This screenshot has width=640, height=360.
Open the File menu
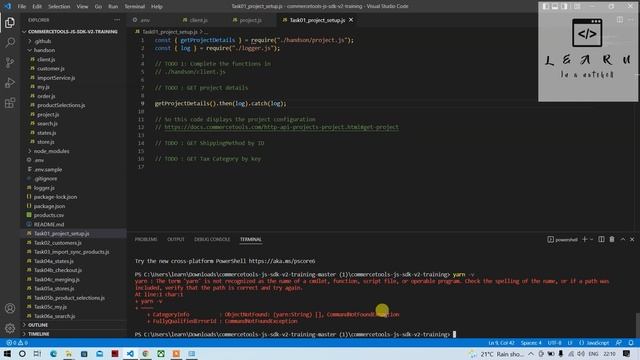point(22,6)
